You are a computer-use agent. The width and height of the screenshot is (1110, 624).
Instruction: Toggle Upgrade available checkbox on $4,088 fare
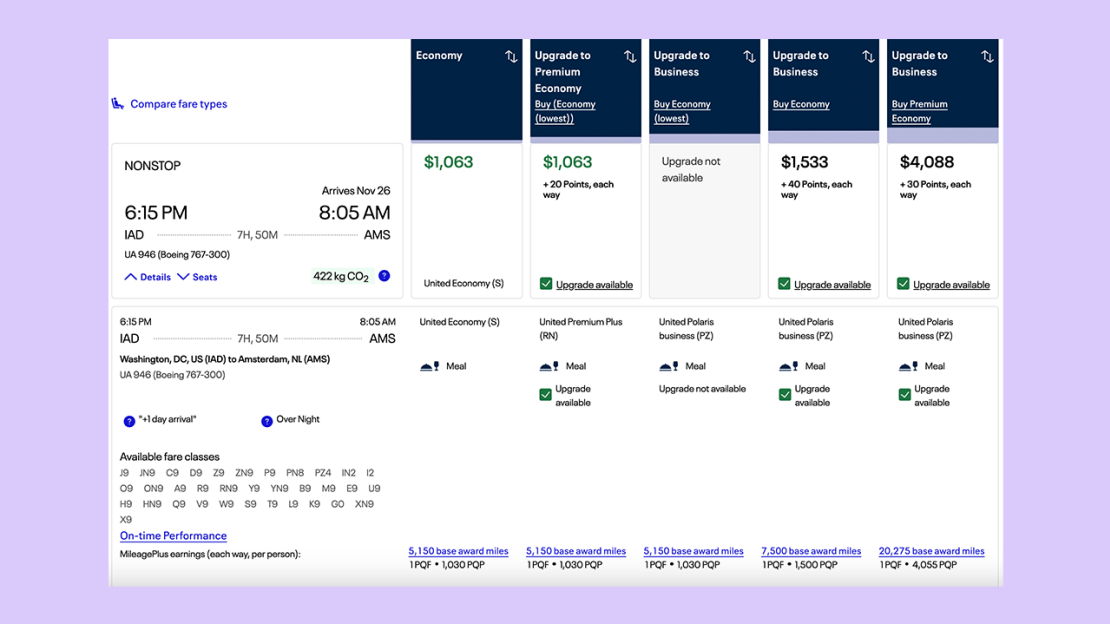click(903, 284)
